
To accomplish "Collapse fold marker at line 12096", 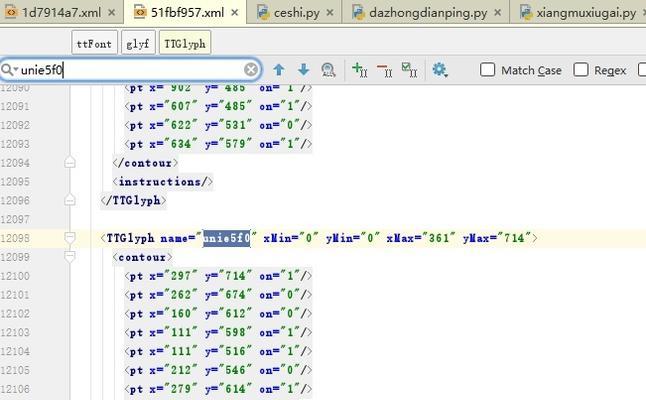I will pos(70,200).
